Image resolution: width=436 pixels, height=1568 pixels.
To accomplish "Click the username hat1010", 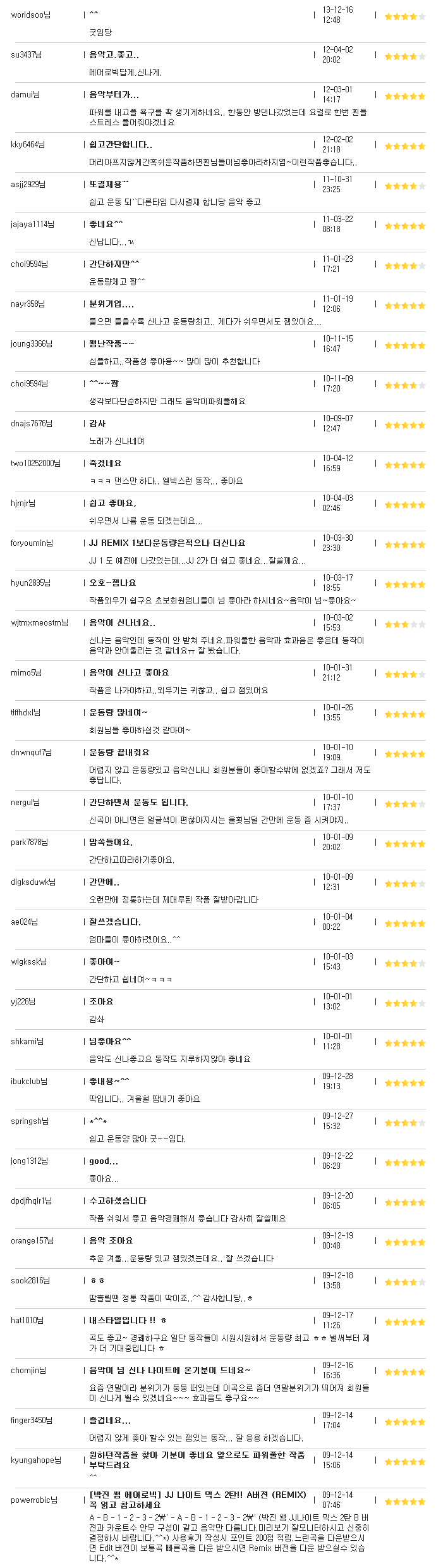I will pos(28,1320).
